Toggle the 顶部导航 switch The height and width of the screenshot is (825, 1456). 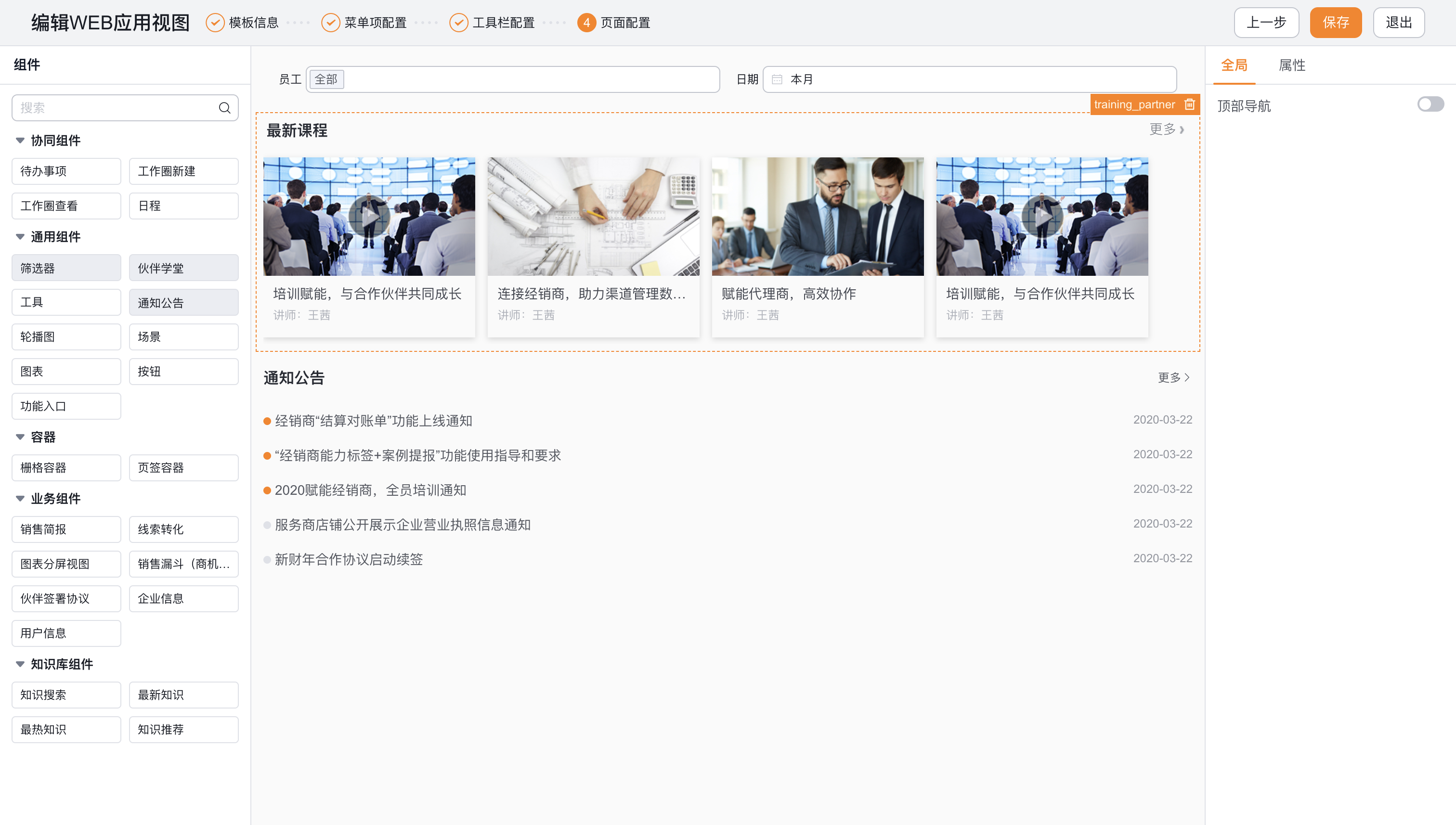point(1430,104)
